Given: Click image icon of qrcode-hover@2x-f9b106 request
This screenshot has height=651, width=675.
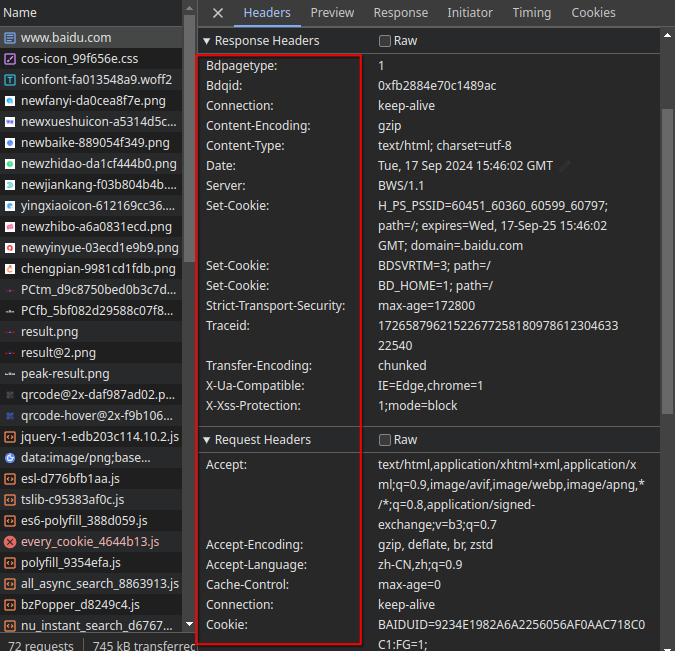Looking at the screenshot, I should pos(10,416).
